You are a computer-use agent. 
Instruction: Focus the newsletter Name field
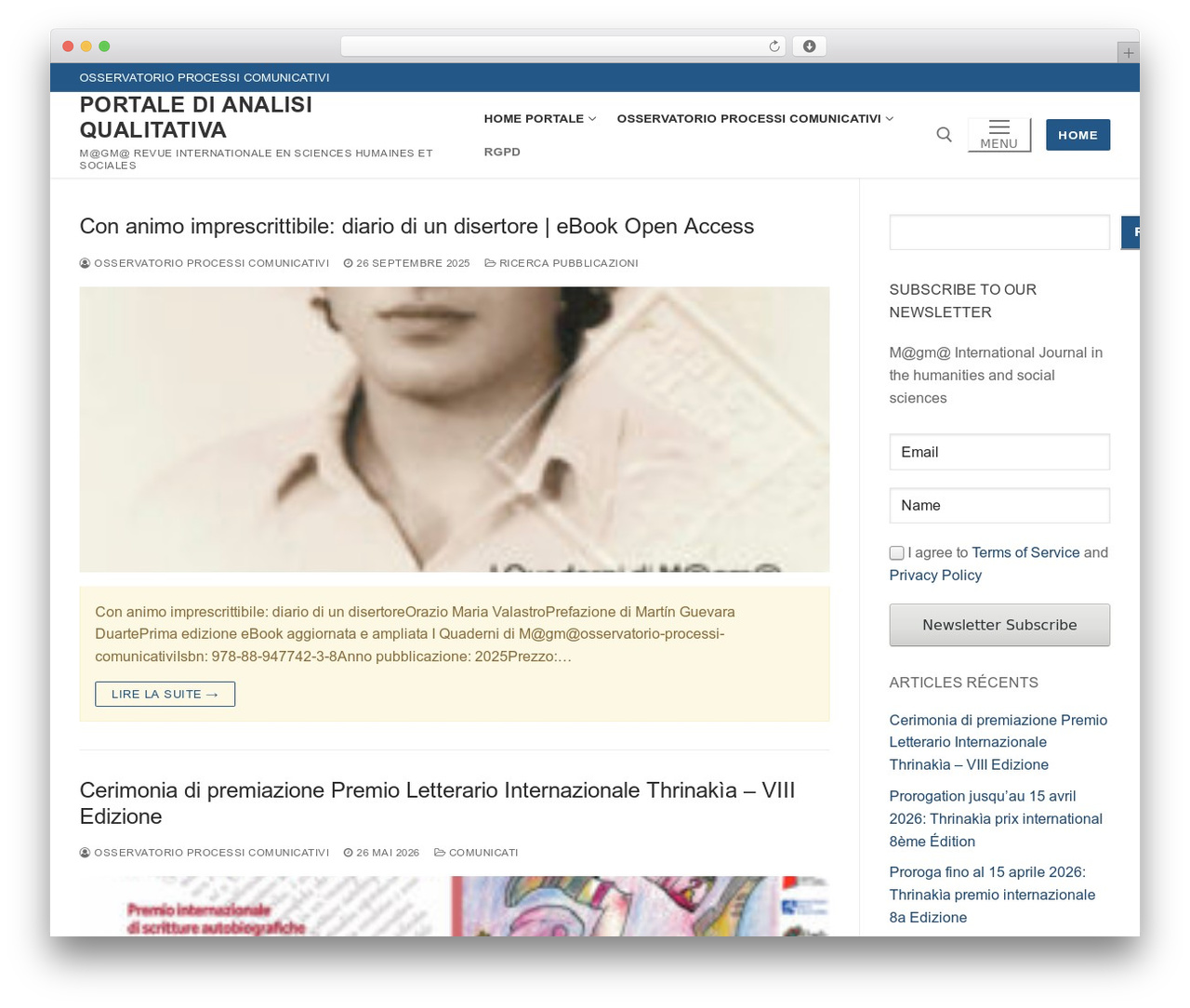[999, 505]
